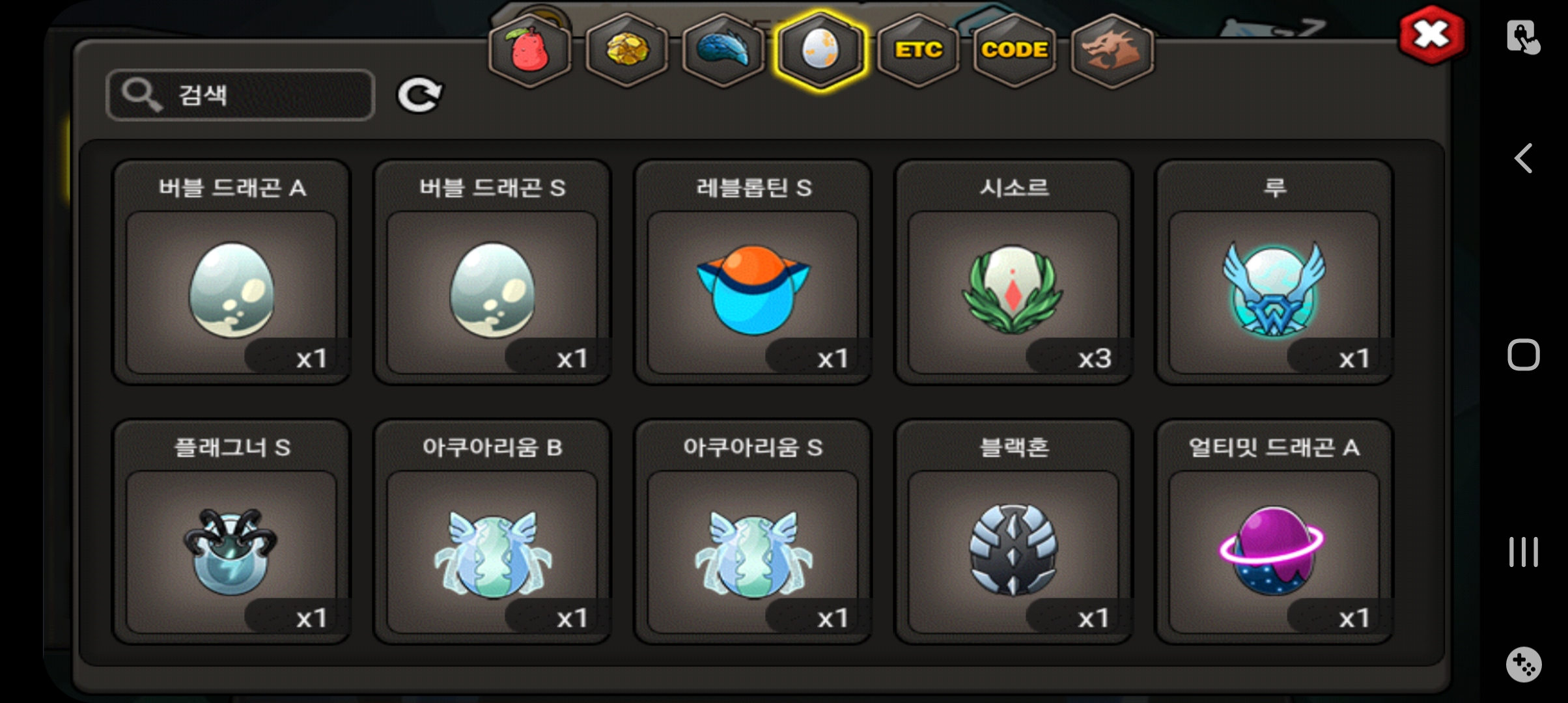The width and height of the screenshot is (1568, 703).
Task: Select the 버블 드래곤 A egg
Action: [232, 272]
